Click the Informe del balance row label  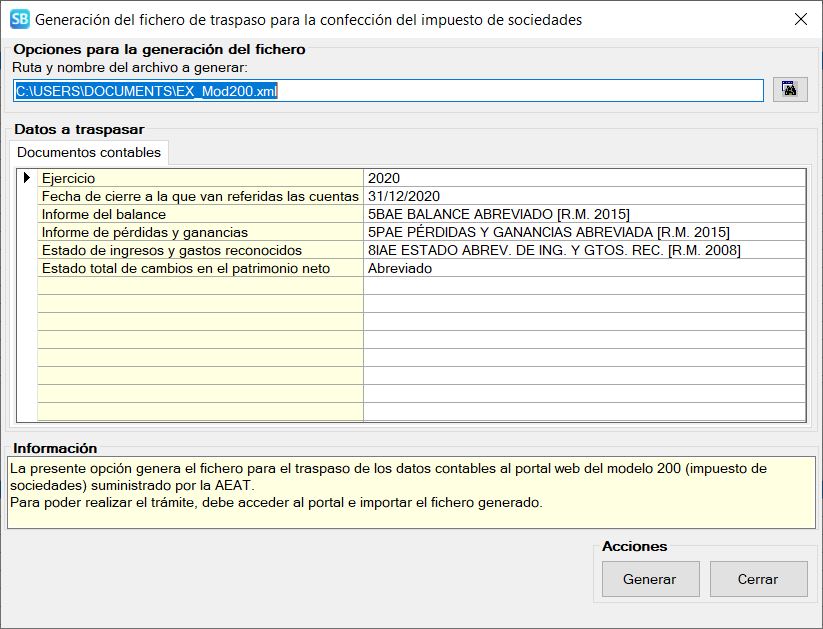click(x=200, y=214)
